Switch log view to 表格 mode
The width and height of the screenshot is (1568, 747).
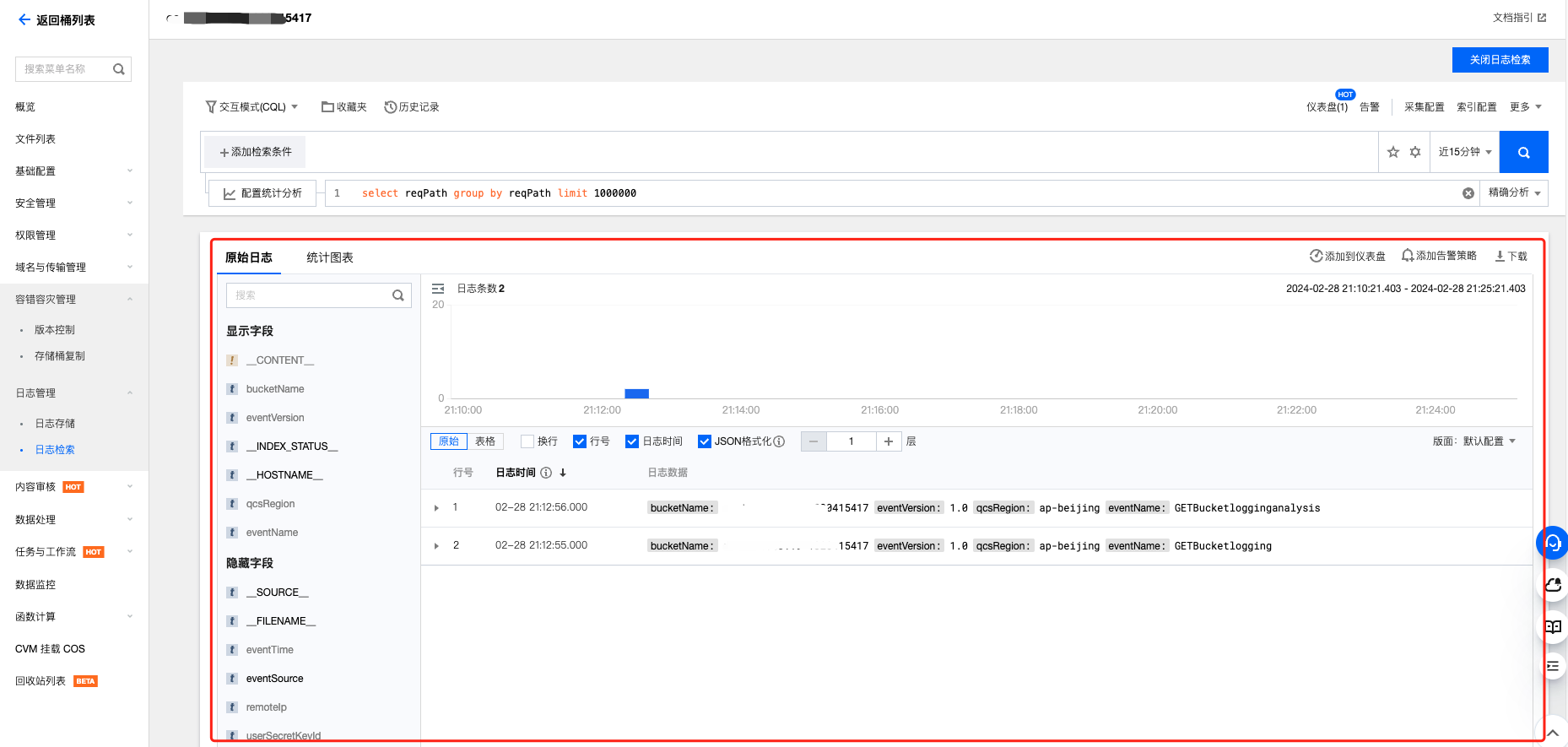(485, 441)
